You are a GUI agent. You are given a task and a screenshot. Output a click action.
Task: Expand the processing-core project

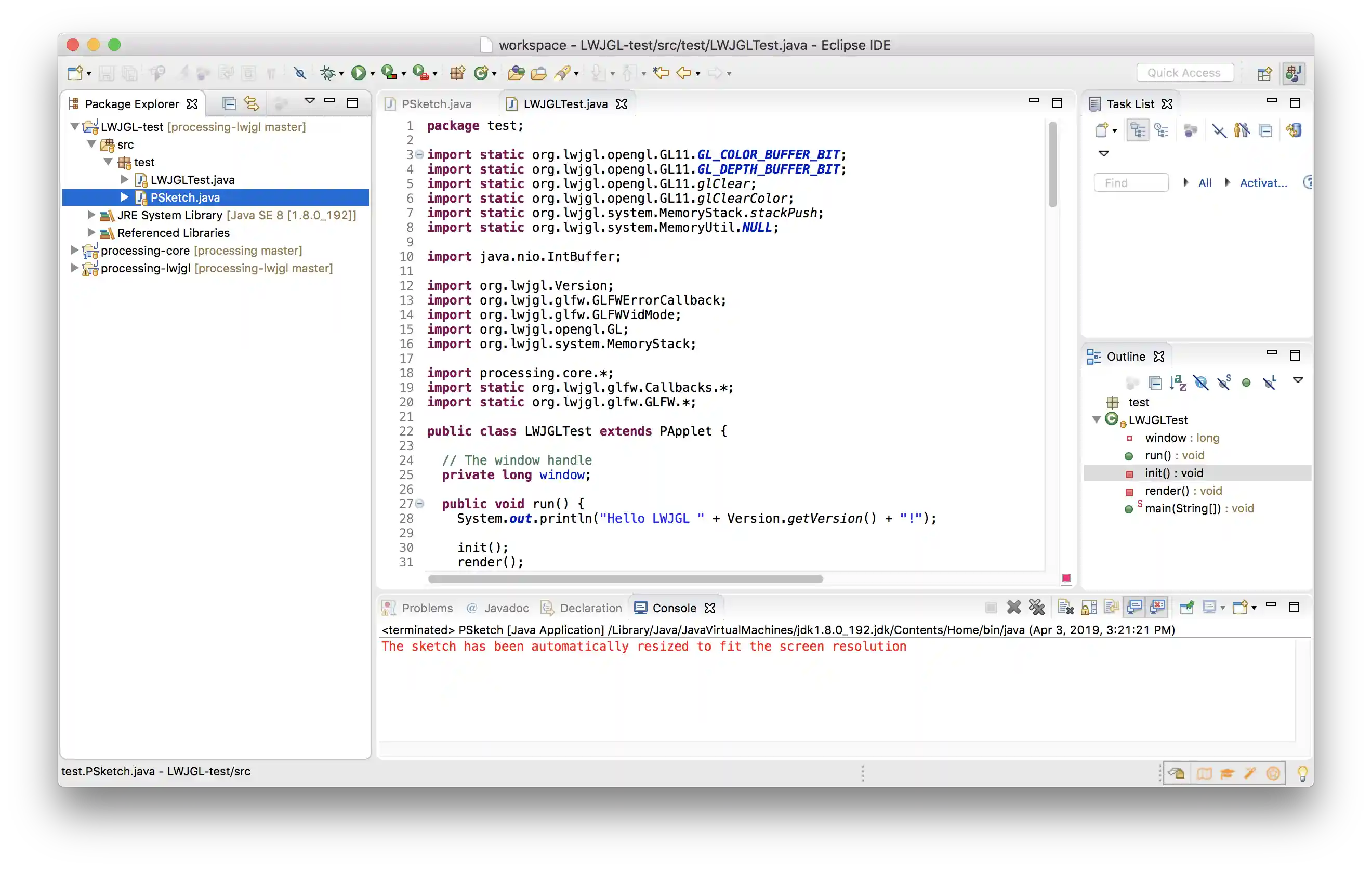(74, 250)
